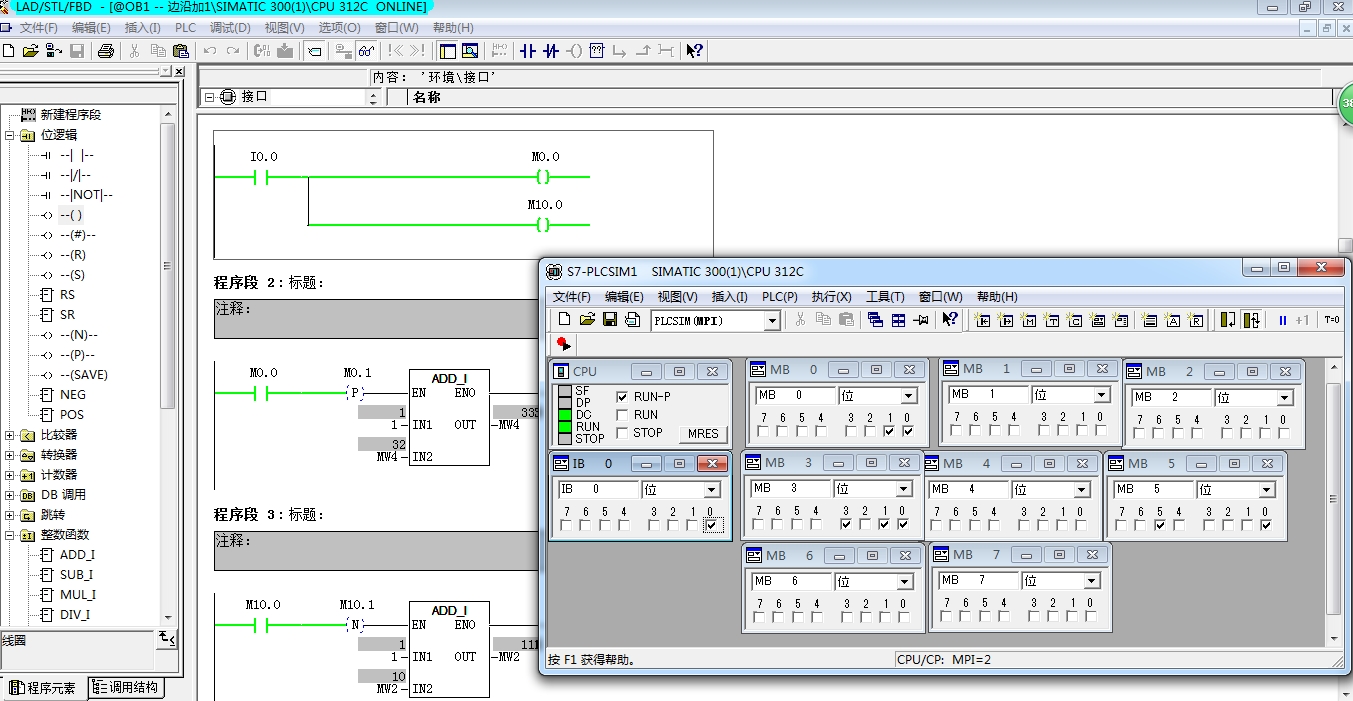Open the PLCSIM(MPI) connection dropdown

[771, 321]
